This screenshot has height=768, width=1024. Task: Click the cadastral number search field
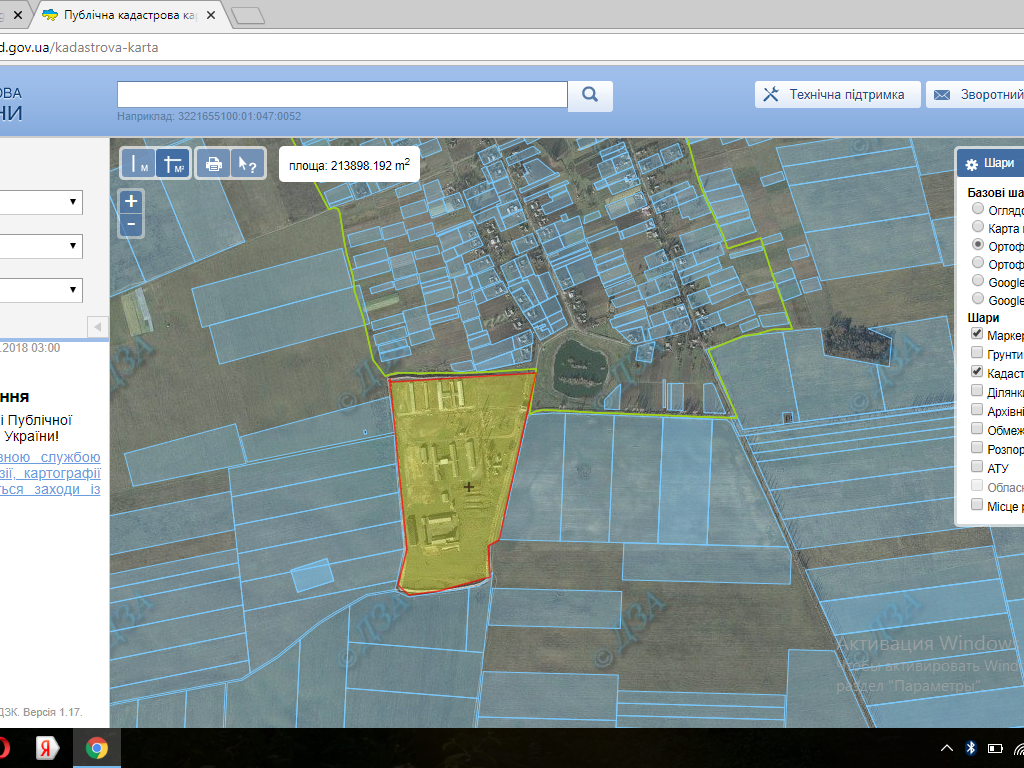[x=342, y=94]
